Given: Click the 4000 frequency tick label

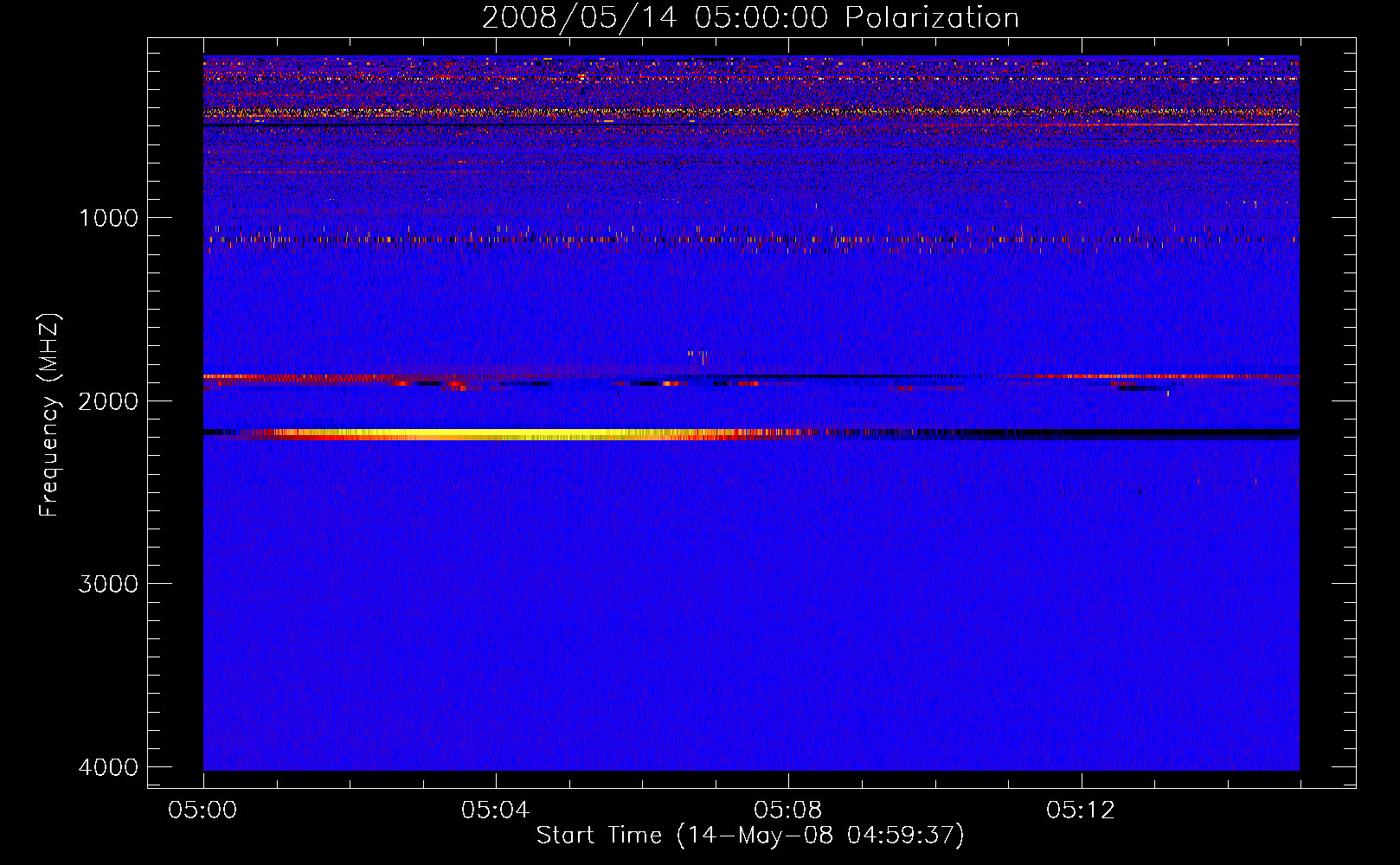Looking at the screenshot, I should click(x=108, y=767).
